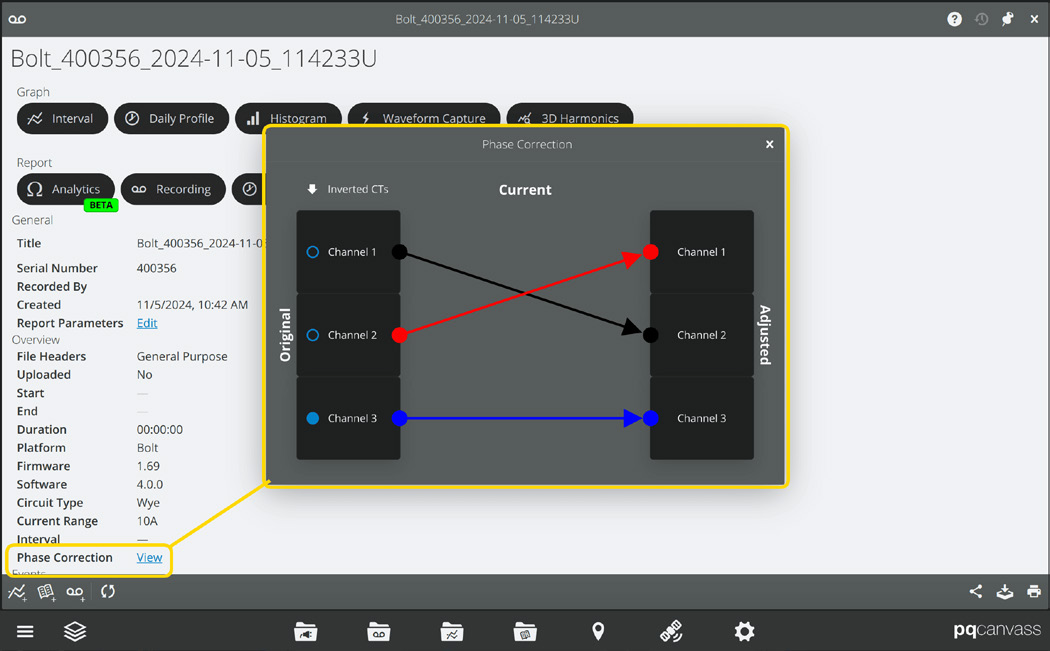Click the Phase Correction View link
The height and width of the screenshot is (651, 1050).
tap(149, 557)
